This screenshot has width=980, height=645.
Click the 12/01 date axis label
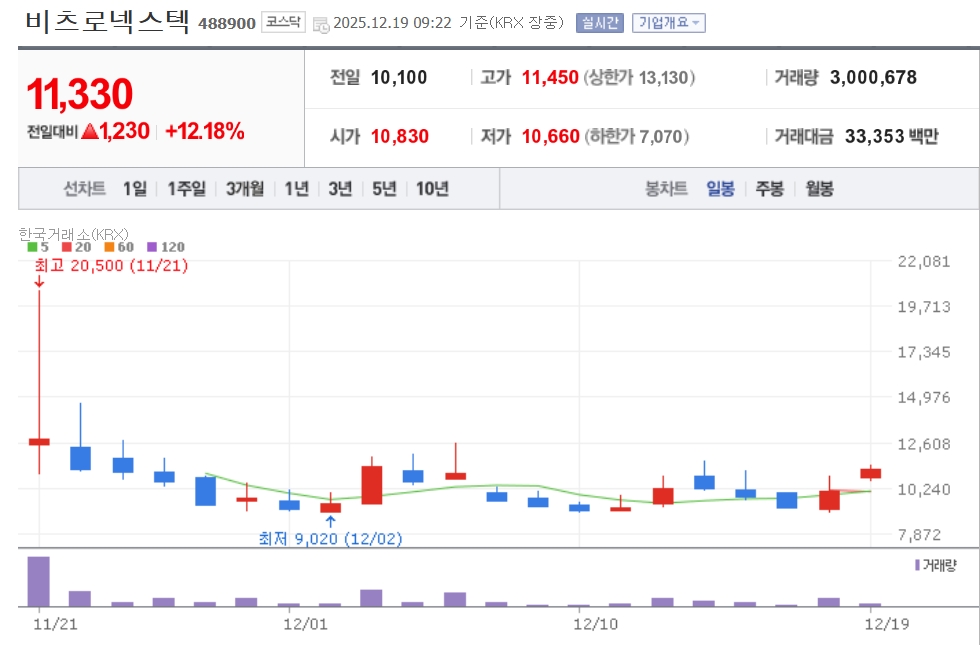coord(305,624)
